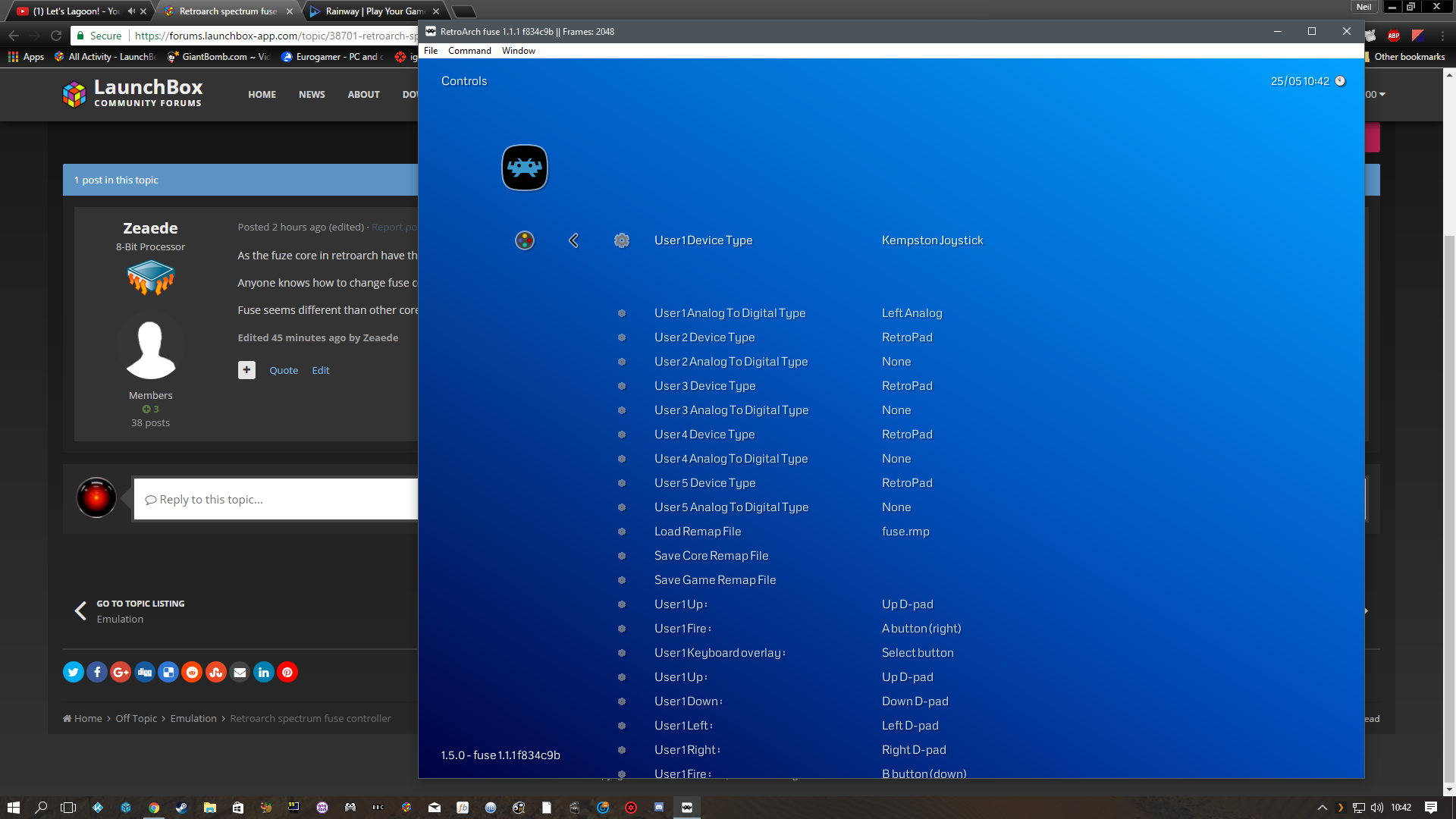Go to HOME in forum navigation

tap(262, 95)
